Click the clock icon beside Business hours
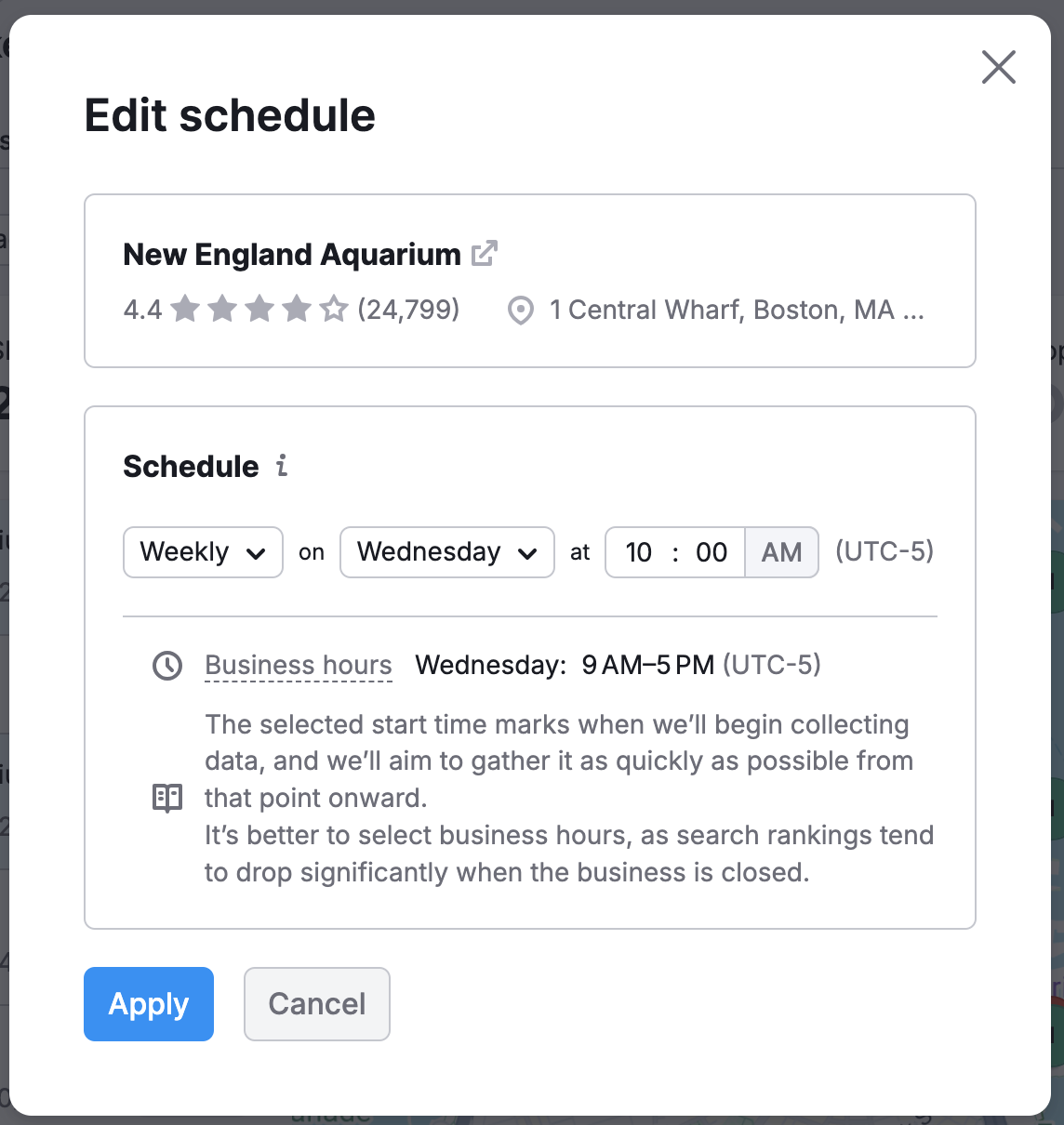The image size is (1064, 1125). pos(166,666)
